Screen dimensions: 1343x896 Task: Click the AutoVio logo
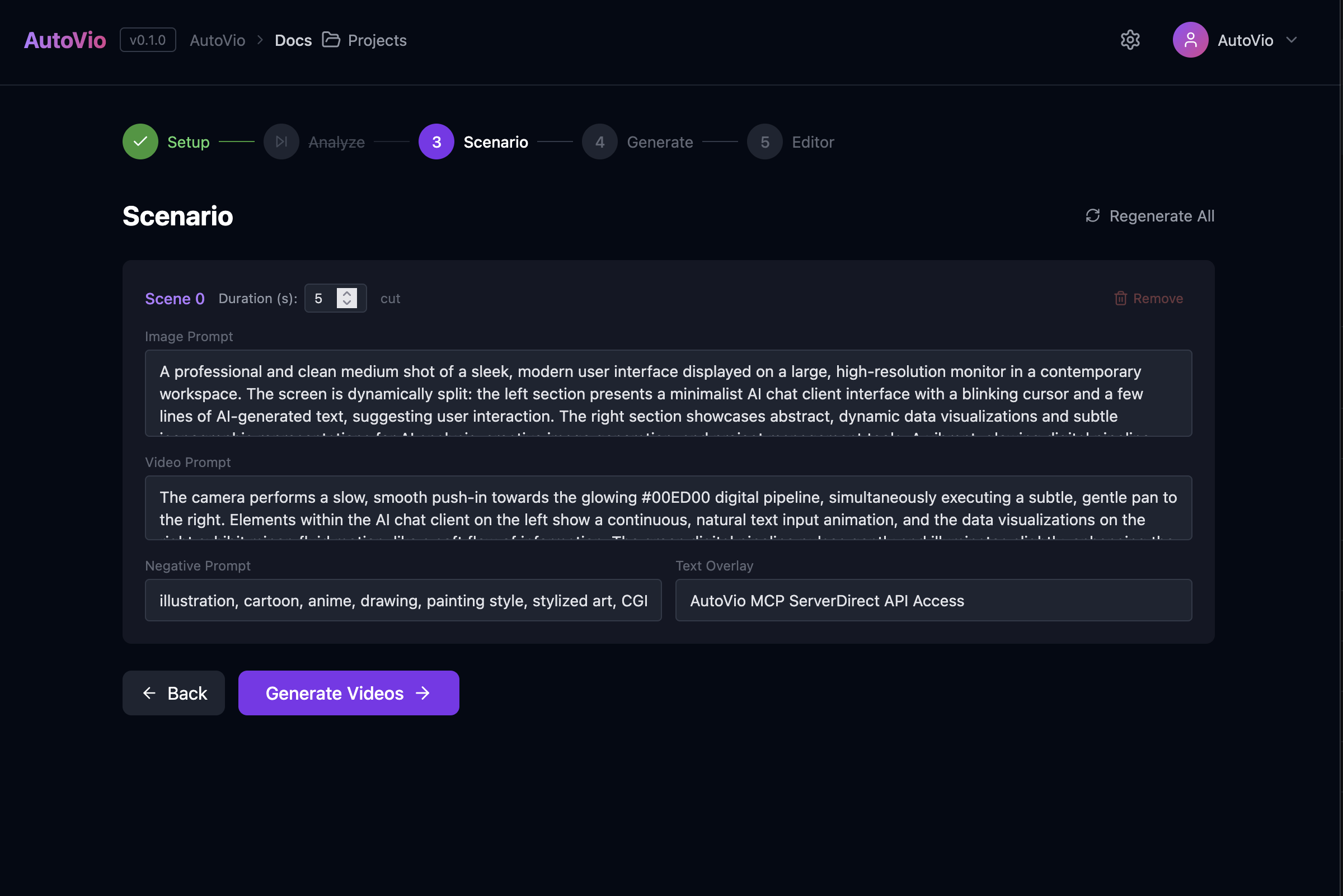point(65,40)
